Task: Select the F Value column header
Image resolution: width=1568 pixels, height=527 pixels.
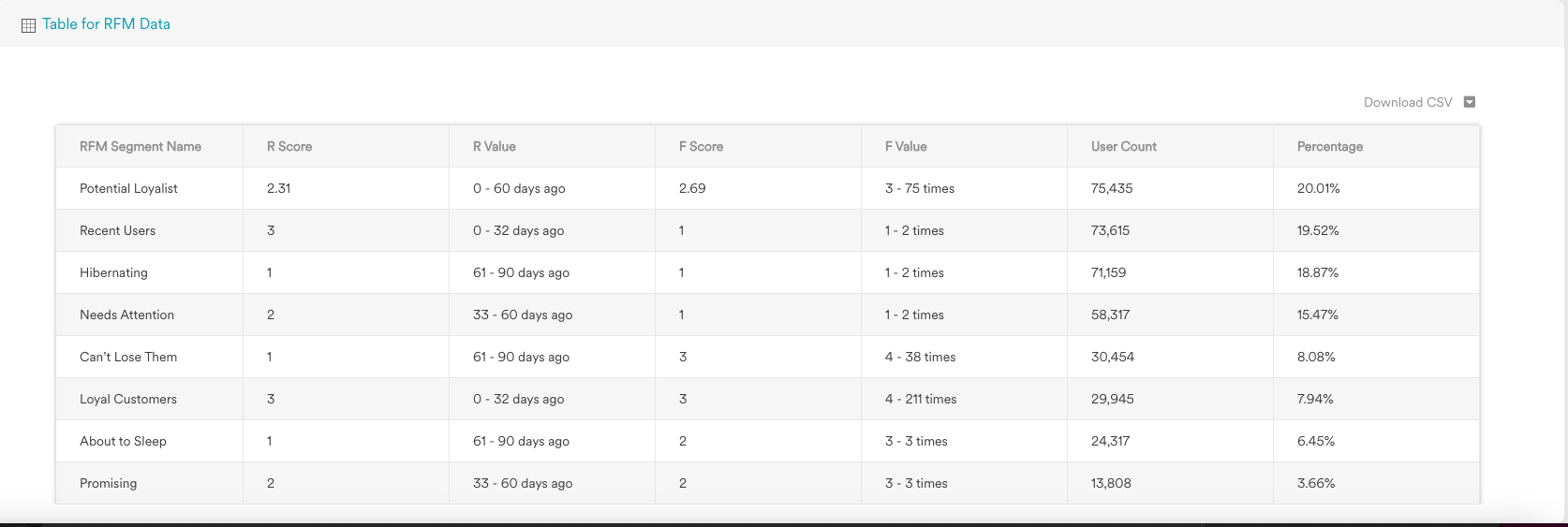Action: click(906, 147)
